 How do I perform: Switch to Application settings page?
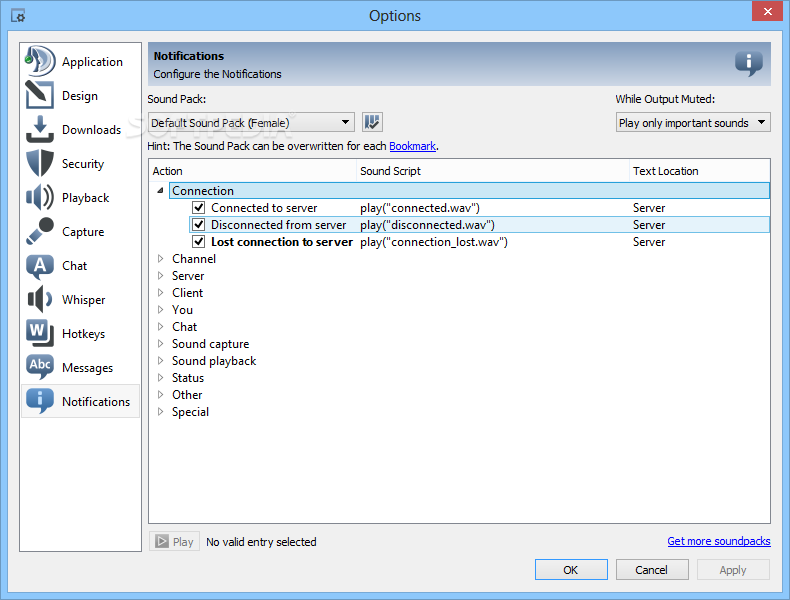pyautogui.click(x=81, y=61)
